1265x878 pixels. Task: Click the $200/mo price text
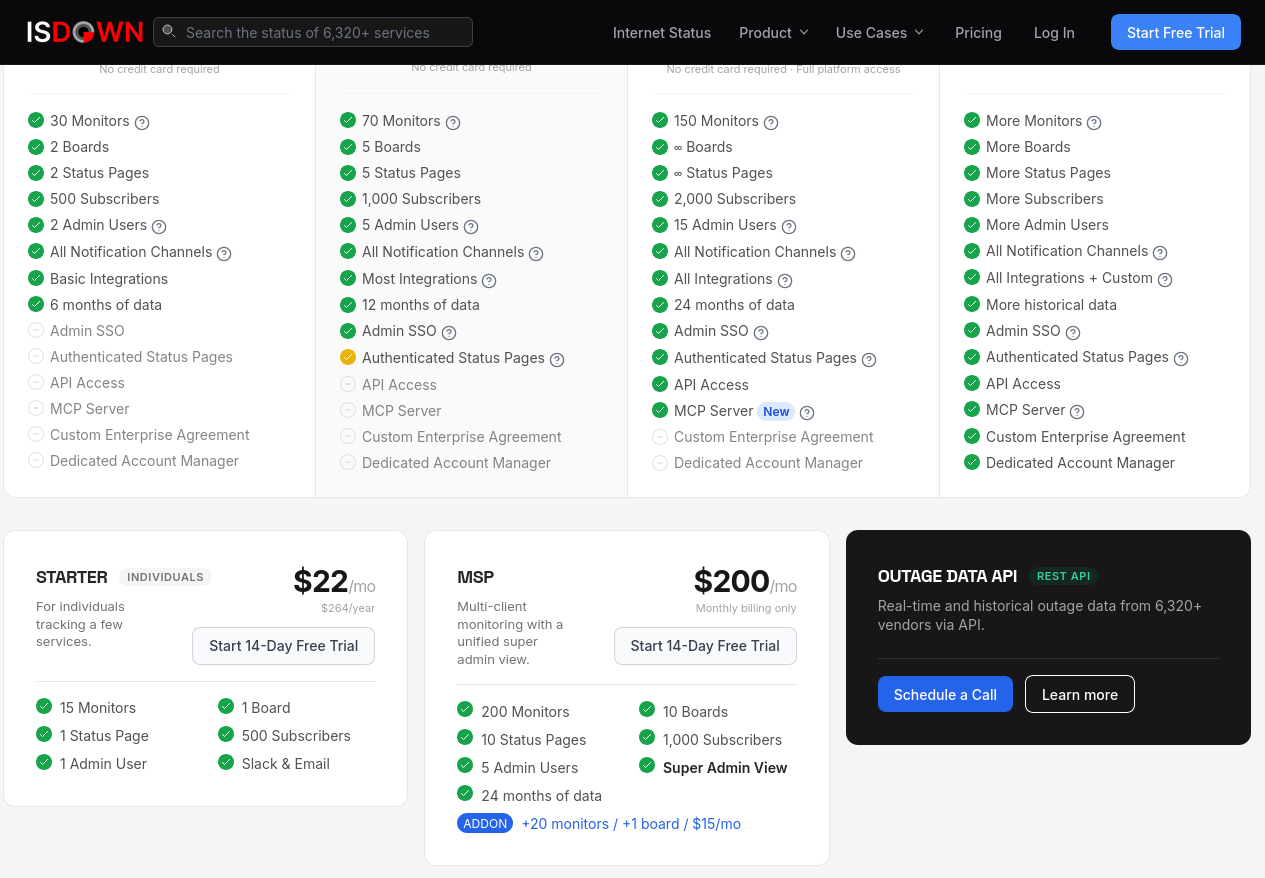click(x=745, y=581)
